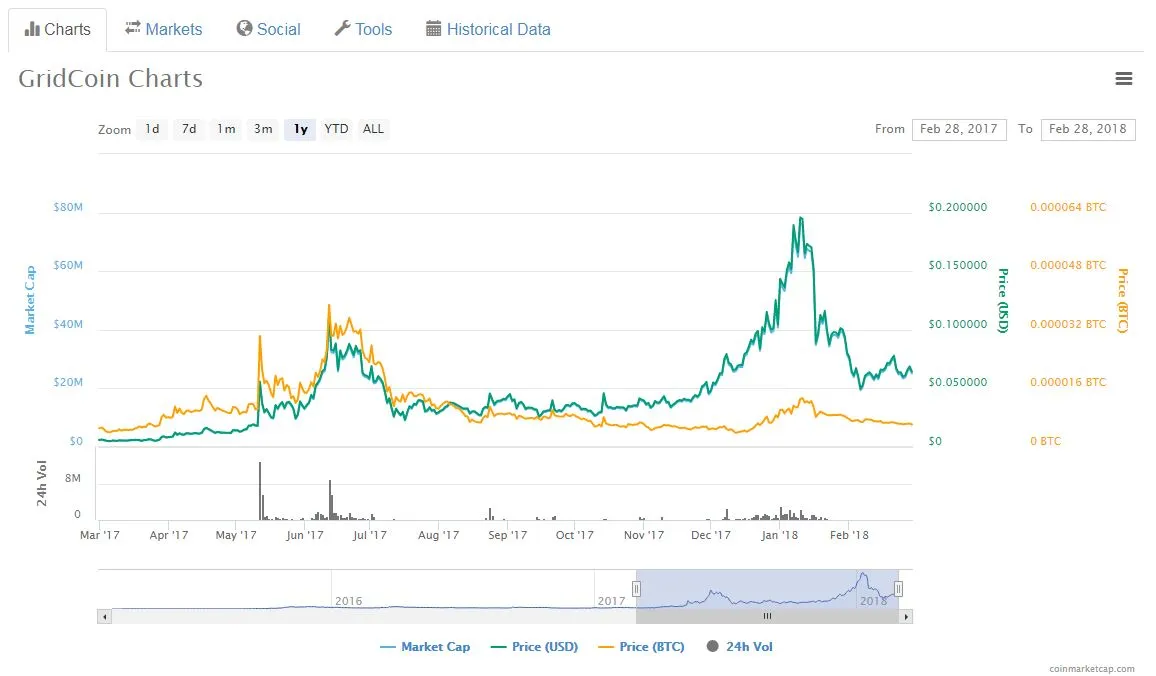Switch to the Charts tab
1156x676 pixels.
coord(58,29)
